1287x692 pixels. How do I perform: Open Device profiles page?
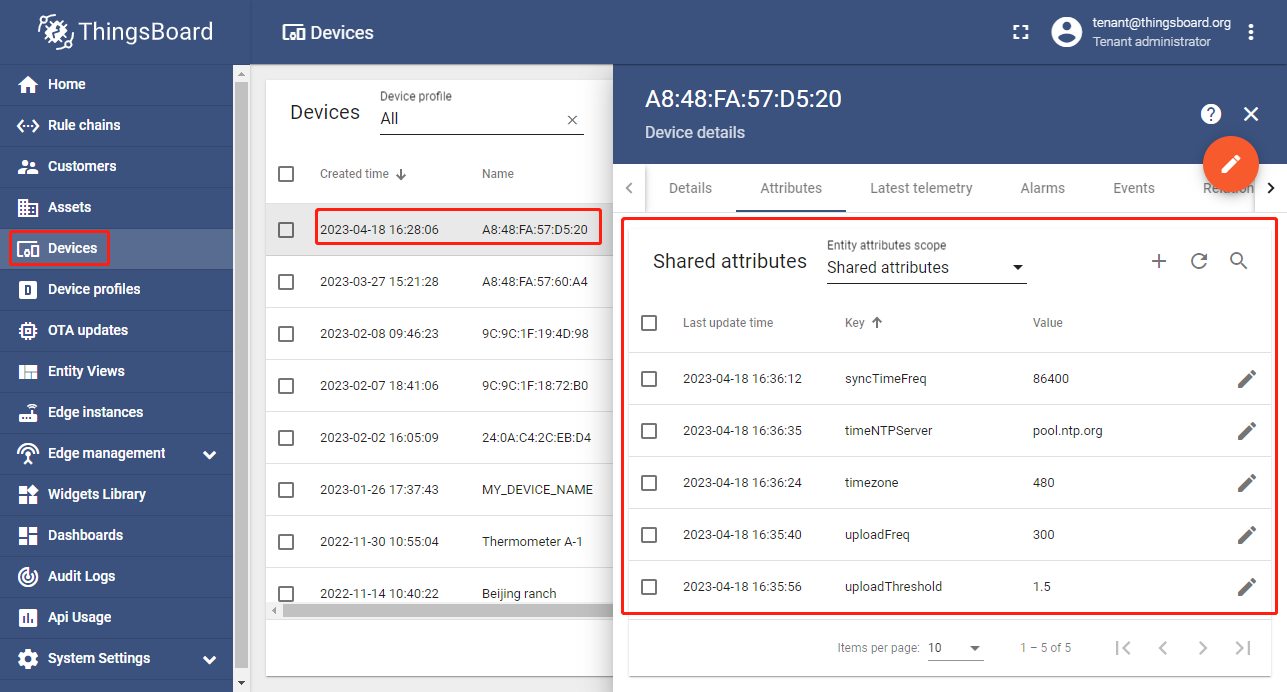point(116,289)
